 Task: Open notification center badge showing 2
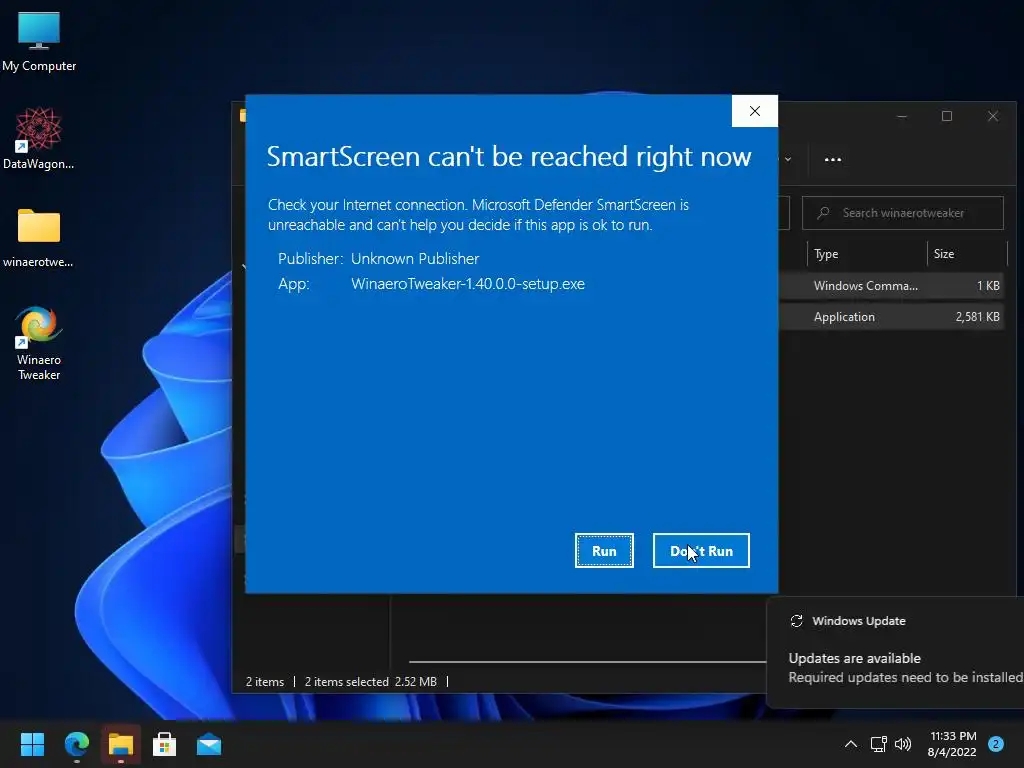click(x=996, y=744)
